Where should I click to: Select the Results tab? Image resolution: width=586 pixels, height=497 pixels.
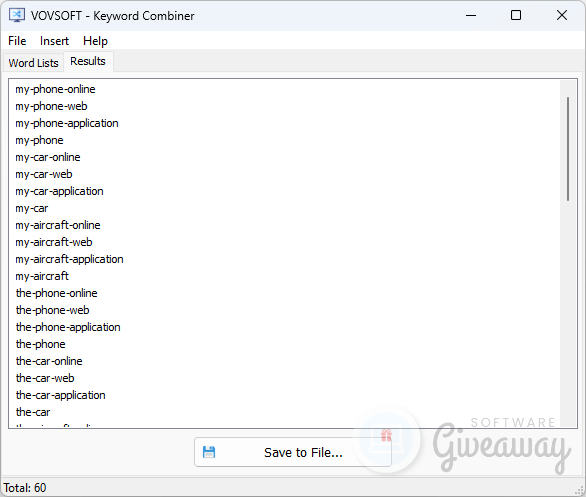coord(88,61)
